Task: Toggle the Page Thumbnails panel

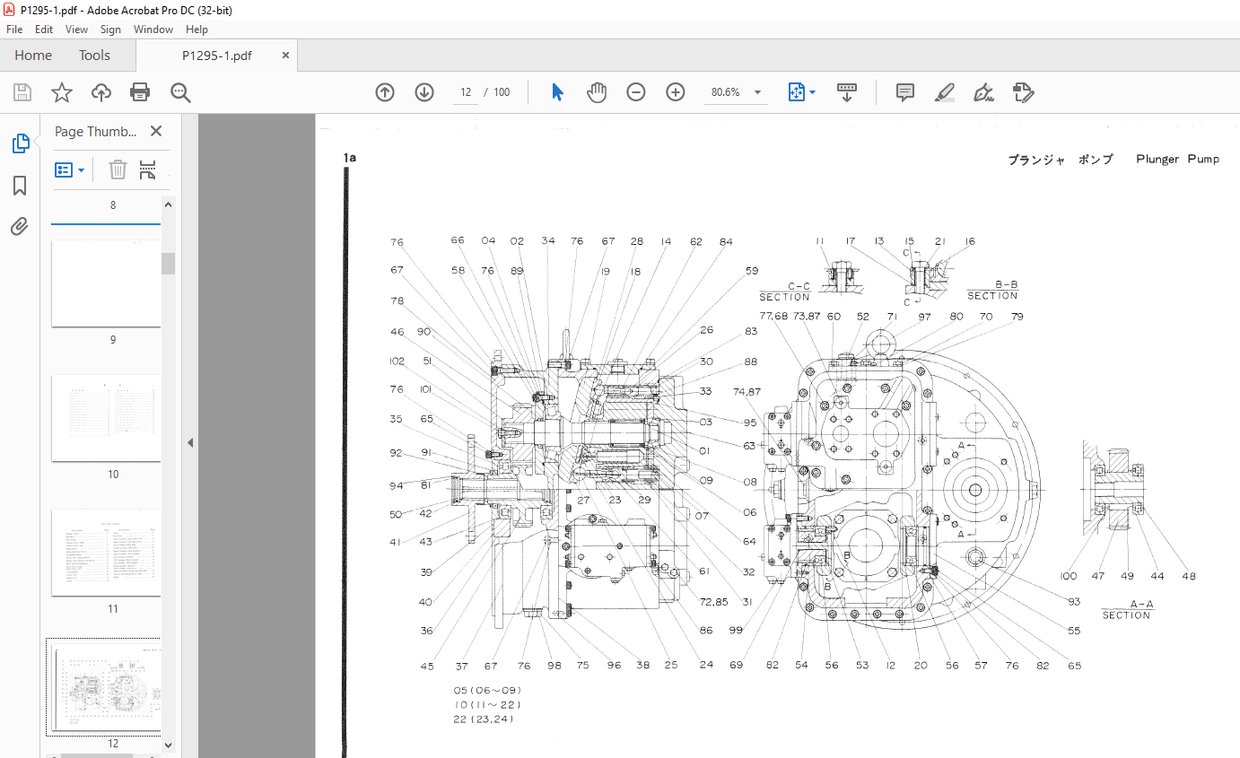Action: 20,143
